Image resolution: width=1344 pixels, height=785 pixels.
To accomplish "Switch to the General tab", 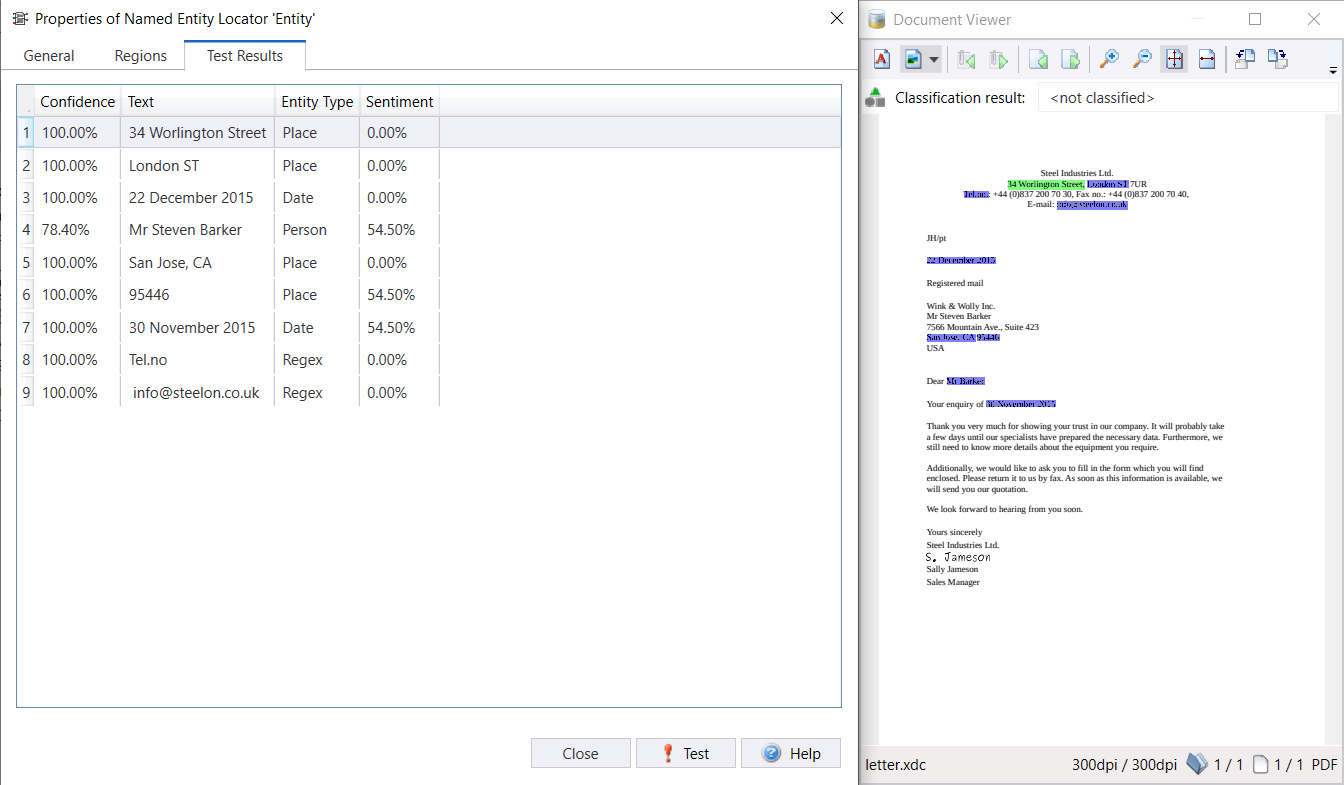I will pyautogui.click(x=49, y=56).
